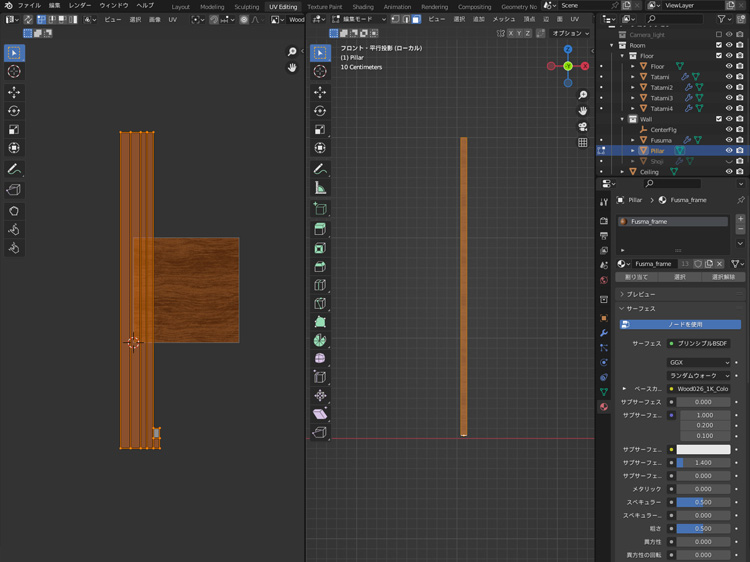The height and width of the screenshot is (562, 750).
Task: Click the 割り当て assign button
Action: (x=636, y=277)
